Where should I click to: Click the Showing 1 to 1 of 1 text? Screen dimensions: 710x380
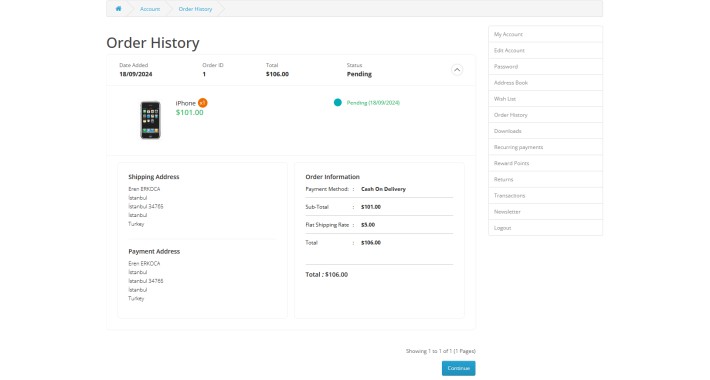(x=441, y=351)
